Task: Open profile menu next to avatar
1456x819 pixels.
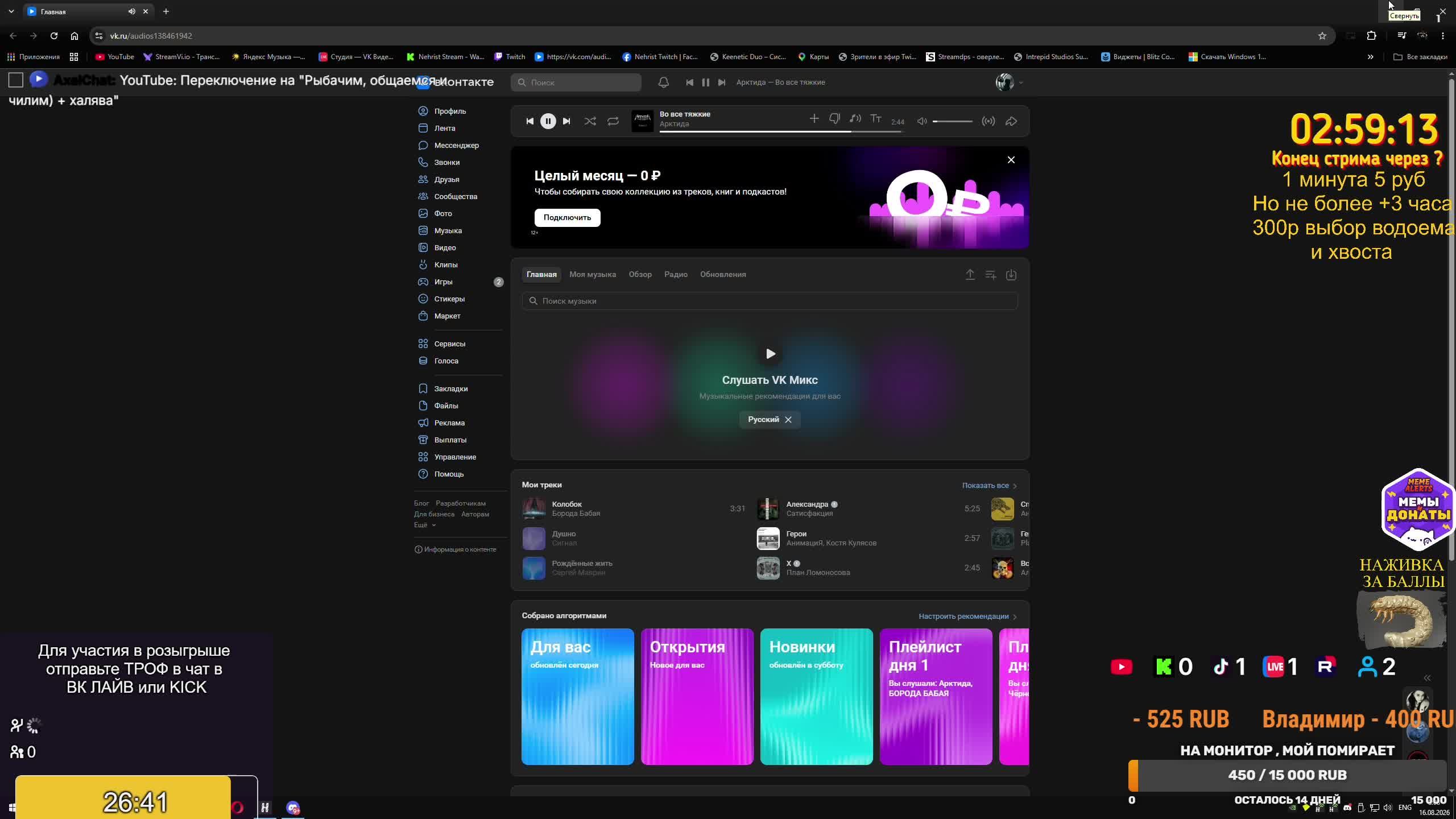Action: (1021, 82)
